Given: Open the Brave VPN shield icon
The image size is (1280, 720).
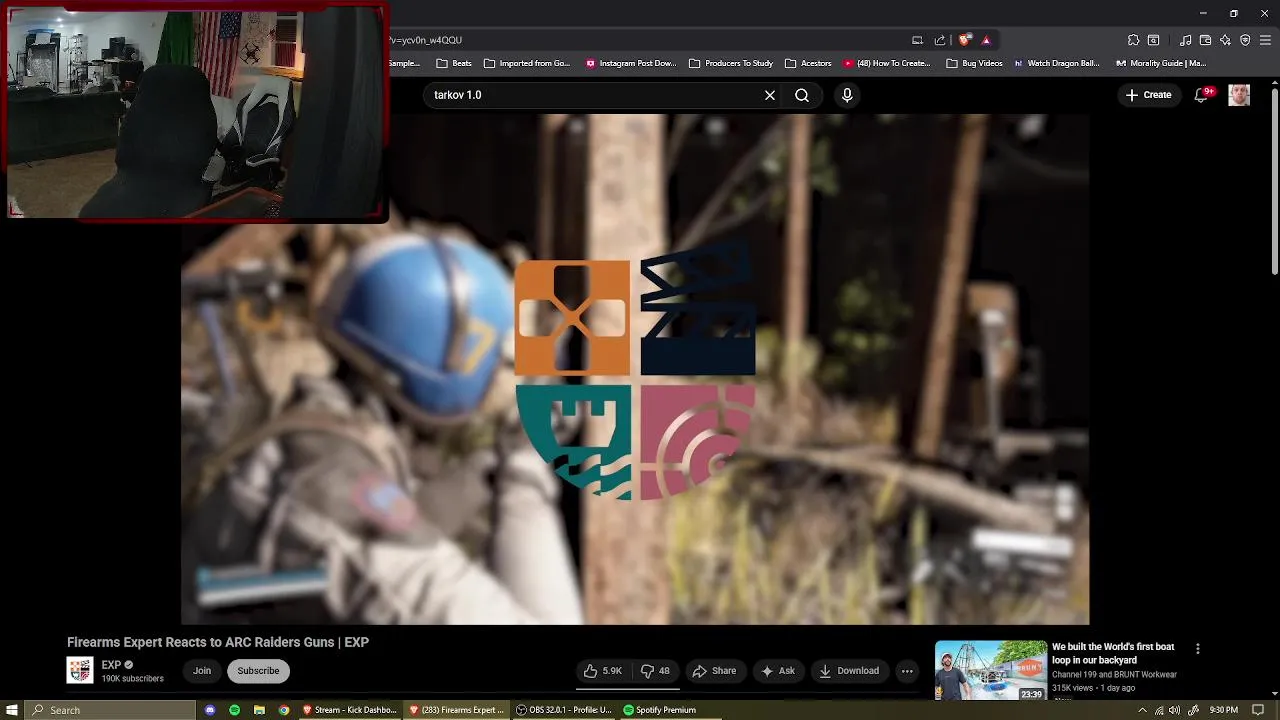Looking at the screenshot, I should coord(1245,40).
